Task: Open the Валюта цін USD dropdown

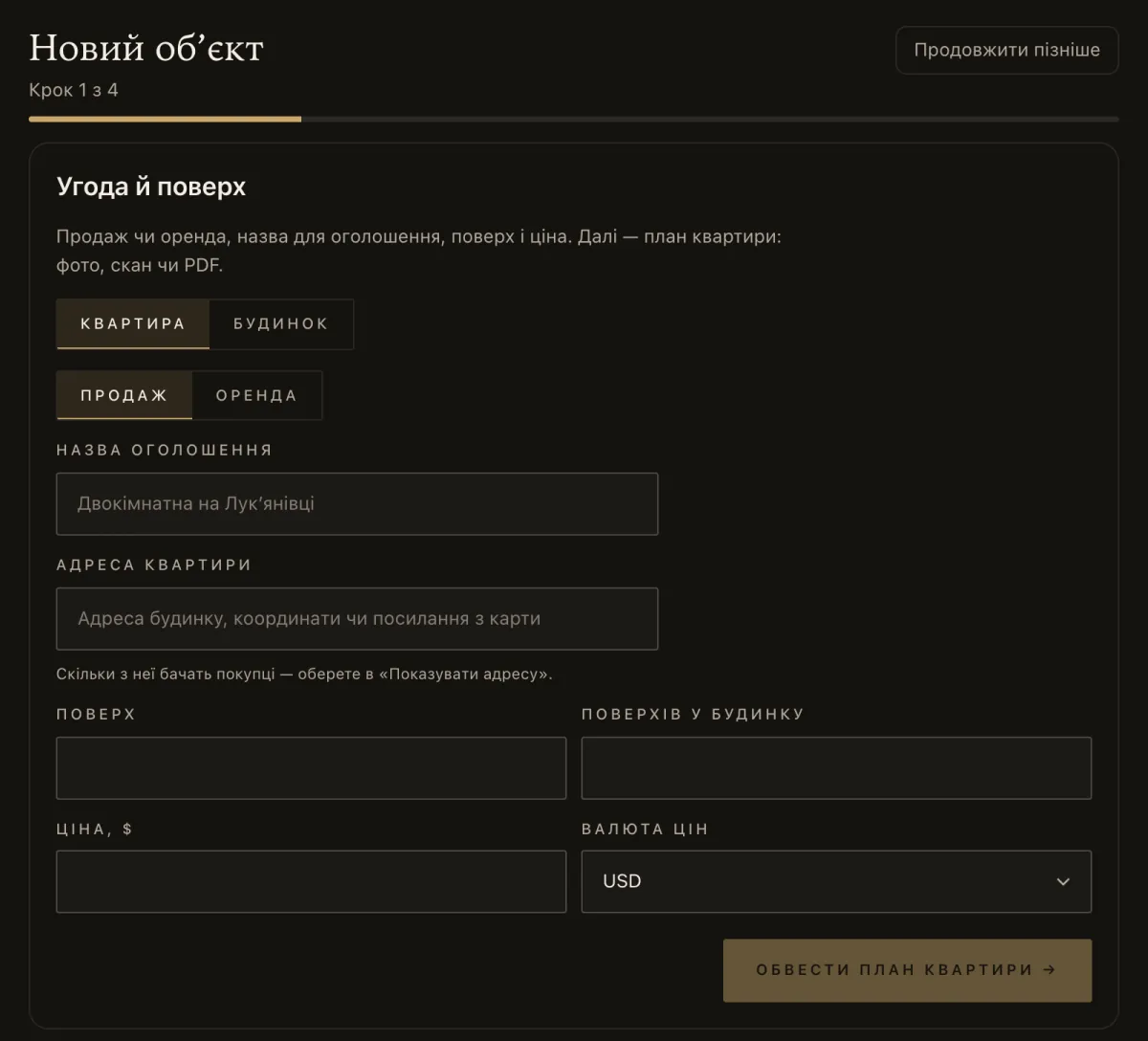Action: tap(836, 881)
